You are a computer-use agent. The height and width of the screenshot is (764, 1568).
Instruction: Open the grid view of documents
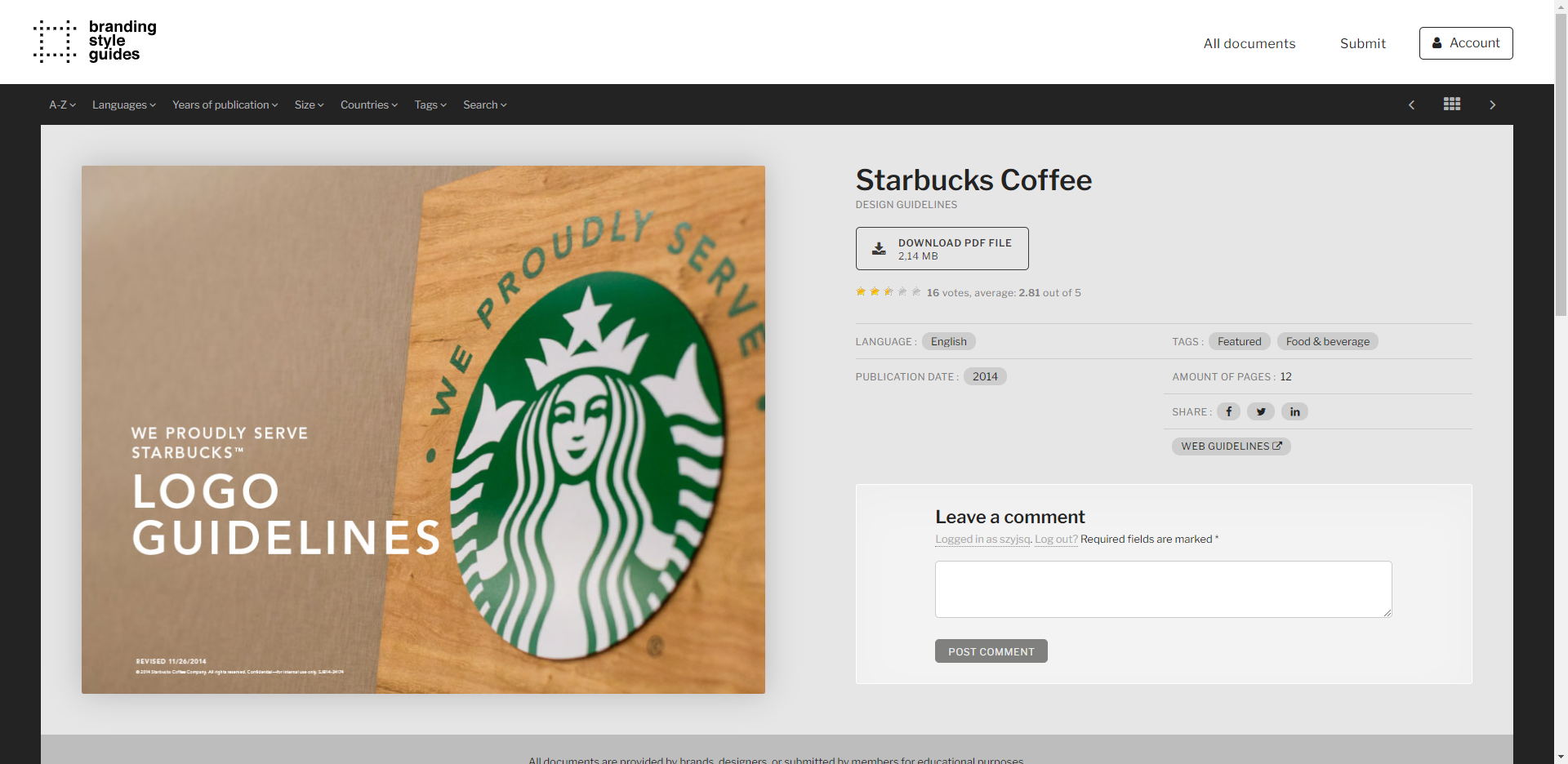1452,104
